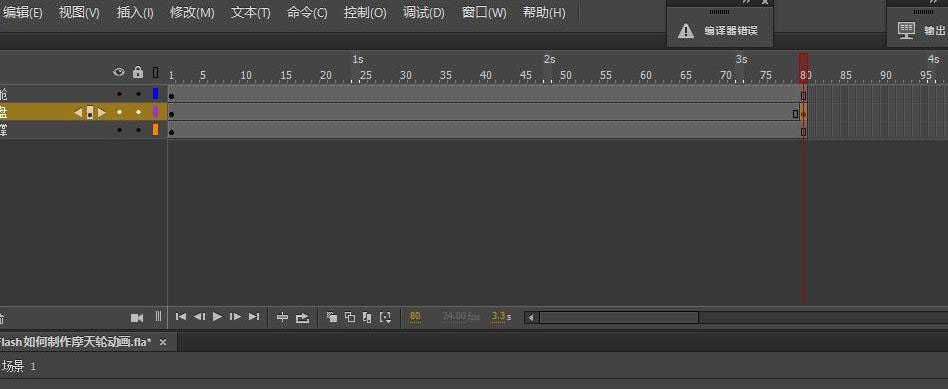Insert keyframe using the selected layer's keyframe button
The width and height of the screenshot is (948, 389).
(90, 113)
